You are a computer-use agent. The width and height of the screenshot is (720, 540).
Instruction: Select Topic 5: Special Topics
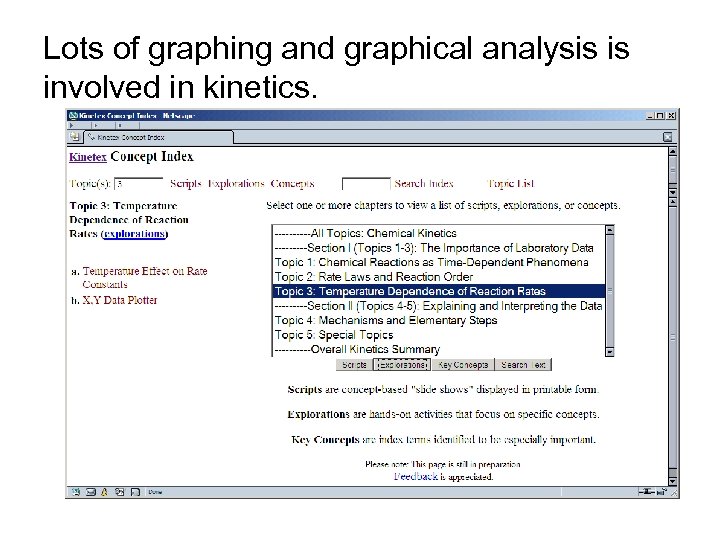(x=439, y=335)
